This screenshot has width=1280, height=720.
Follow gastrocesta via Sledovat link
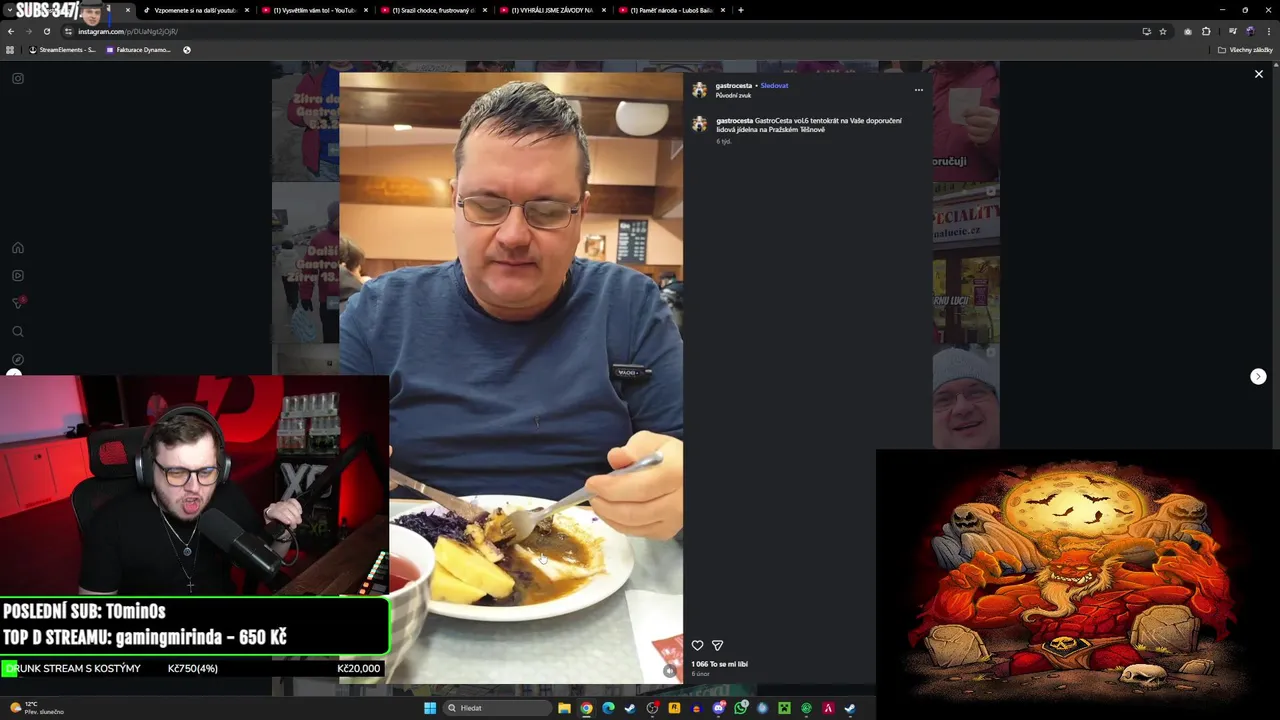(x=774, y=86)
